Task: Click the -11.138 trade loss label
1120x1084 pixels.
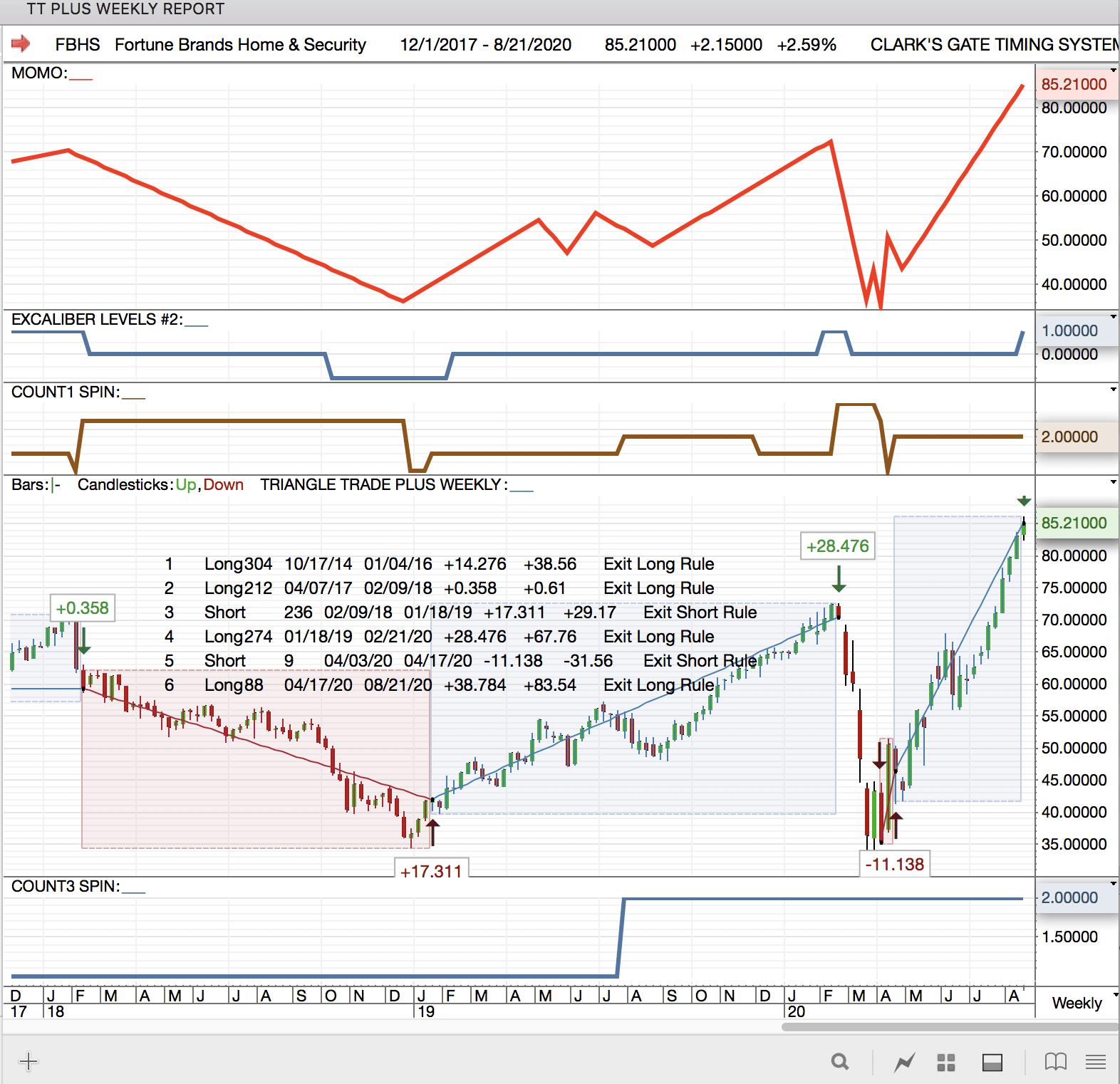Action: 895,865
